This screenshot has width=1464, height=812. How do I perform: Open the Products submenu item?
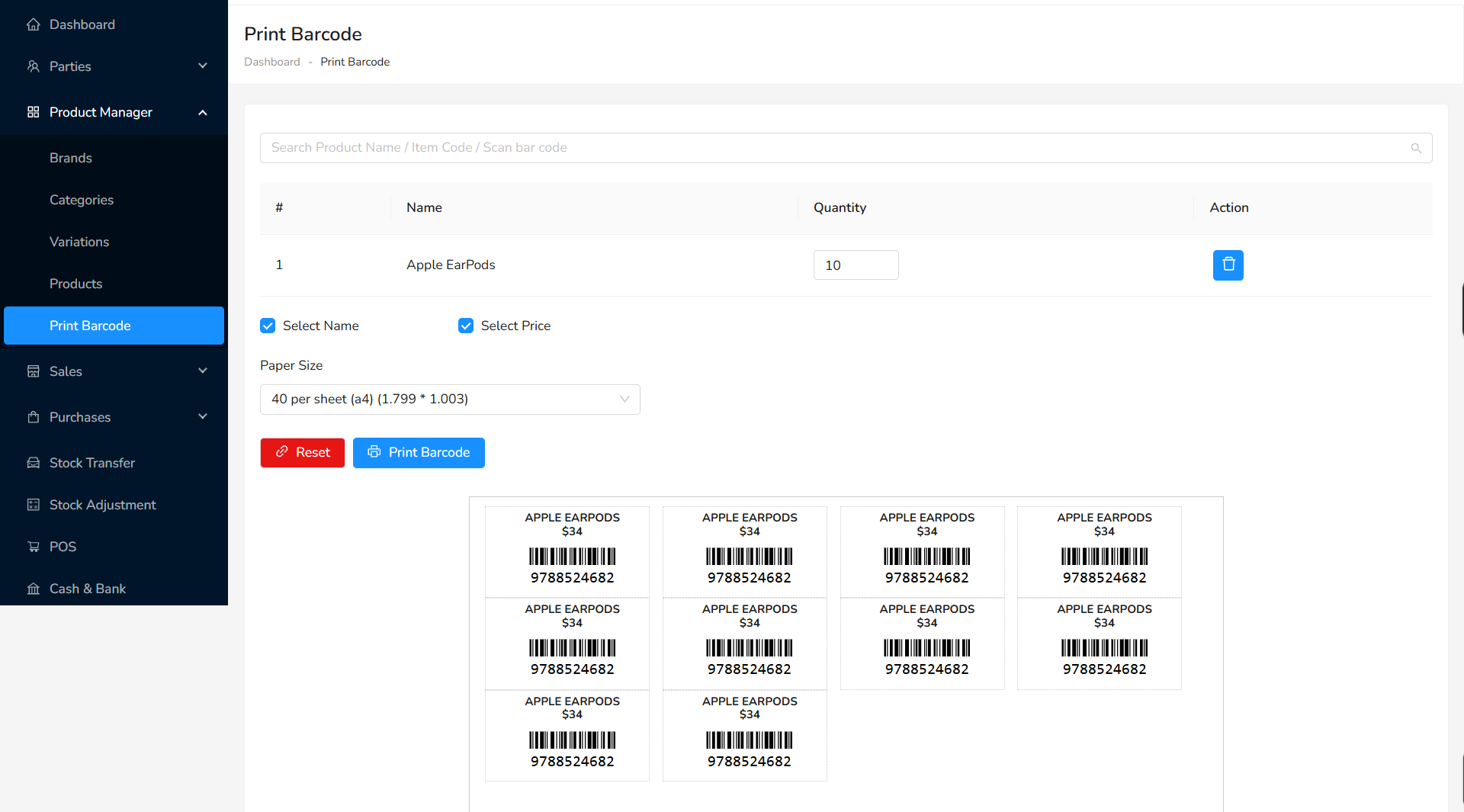tap(114, 284)
